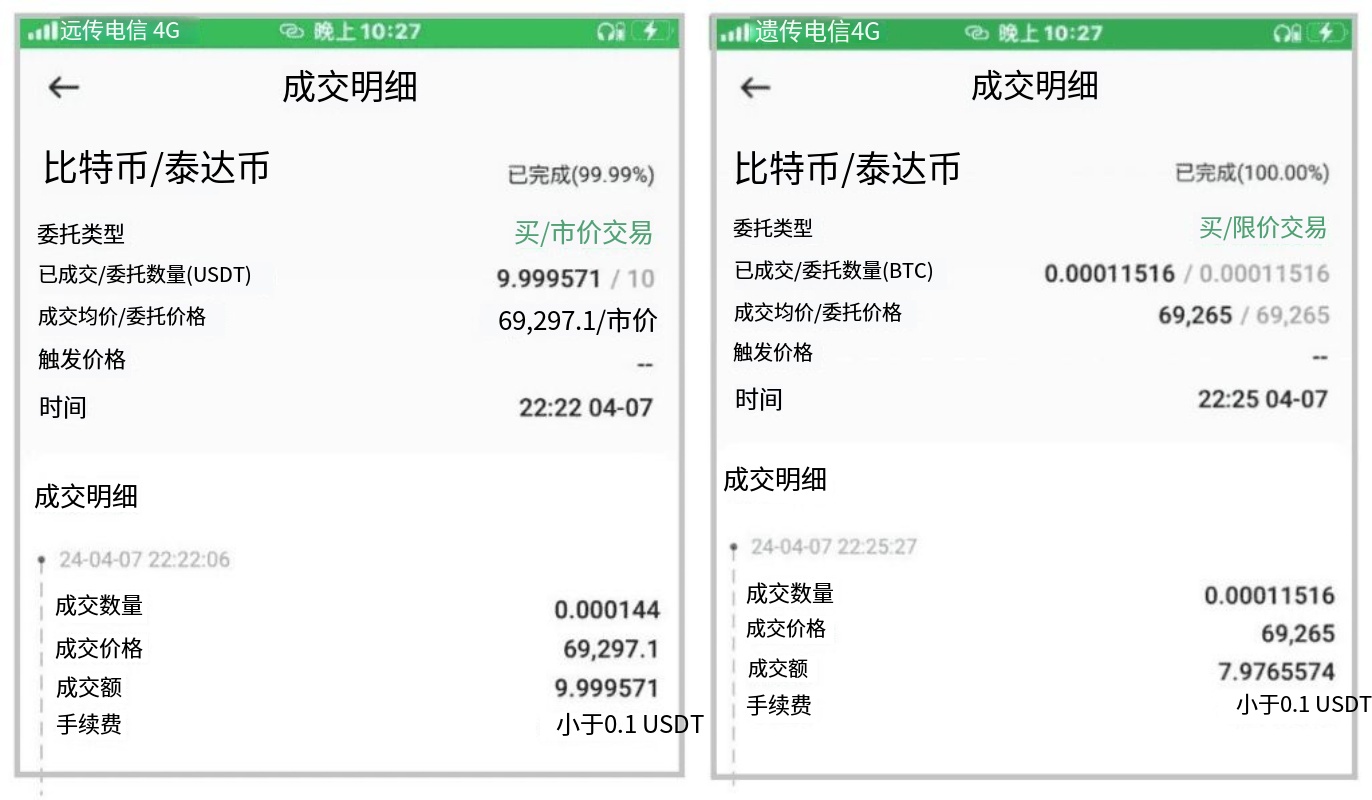Tap the charging battery icon on the left screen
The image size is (1372, 800).
651,31
